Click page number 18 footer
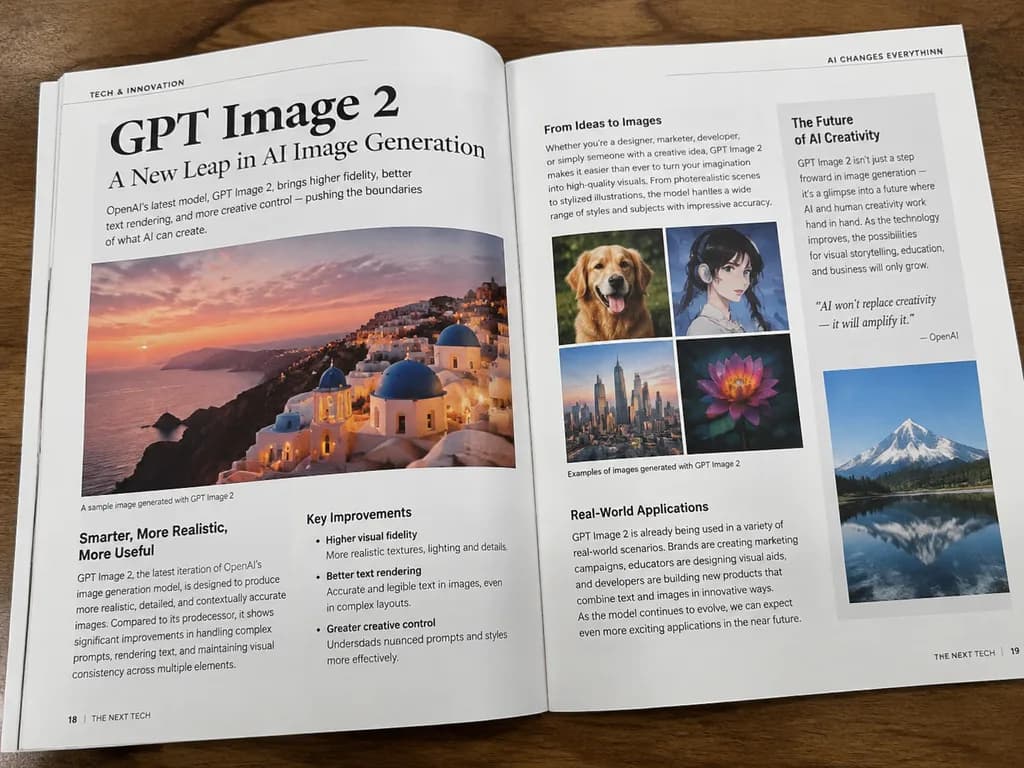Screen dimensions: 1024x768 (72, 719)
